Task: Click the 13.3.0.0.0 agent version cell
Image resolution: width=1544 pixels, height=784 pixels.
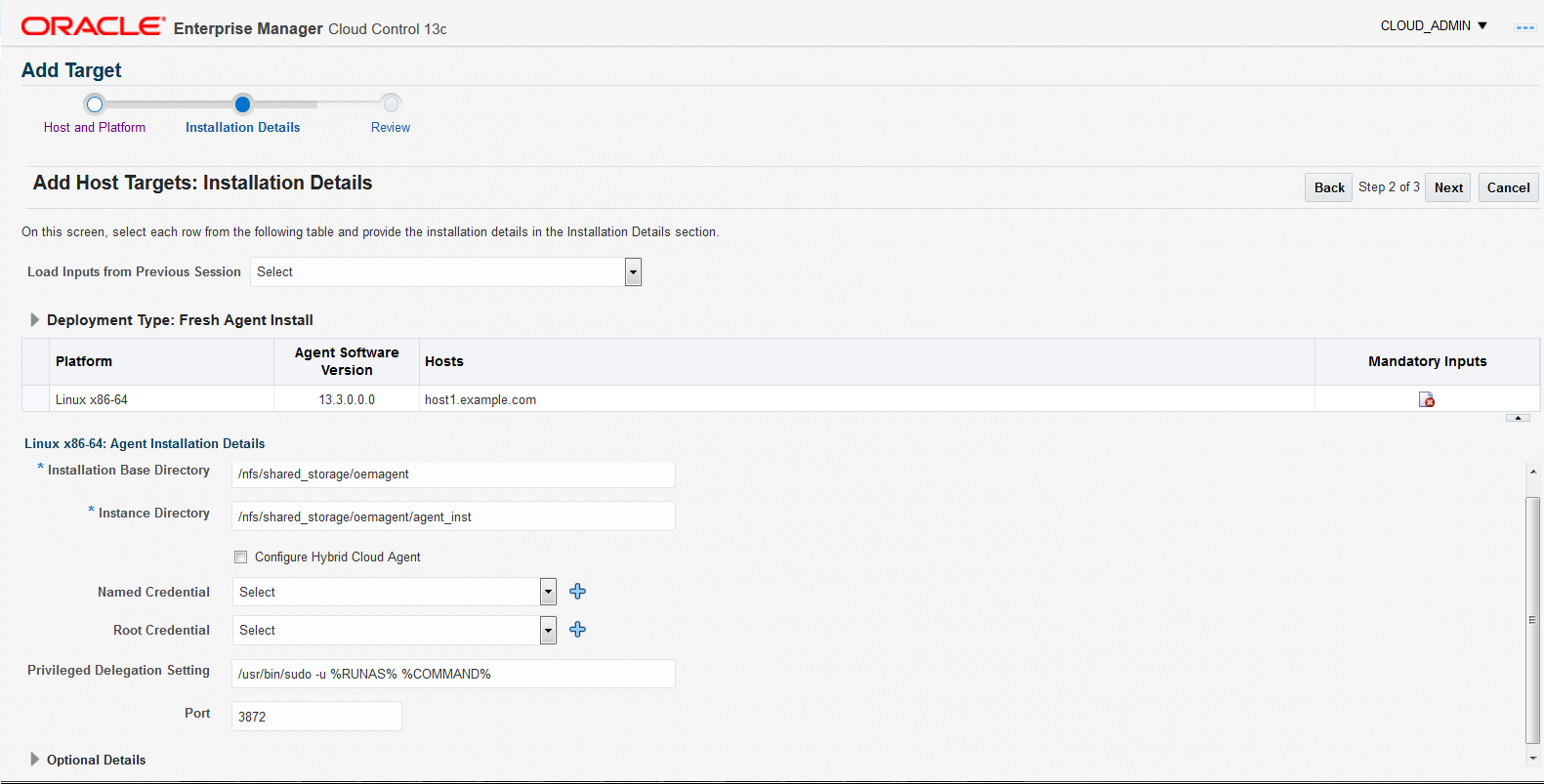Action: 347,399
